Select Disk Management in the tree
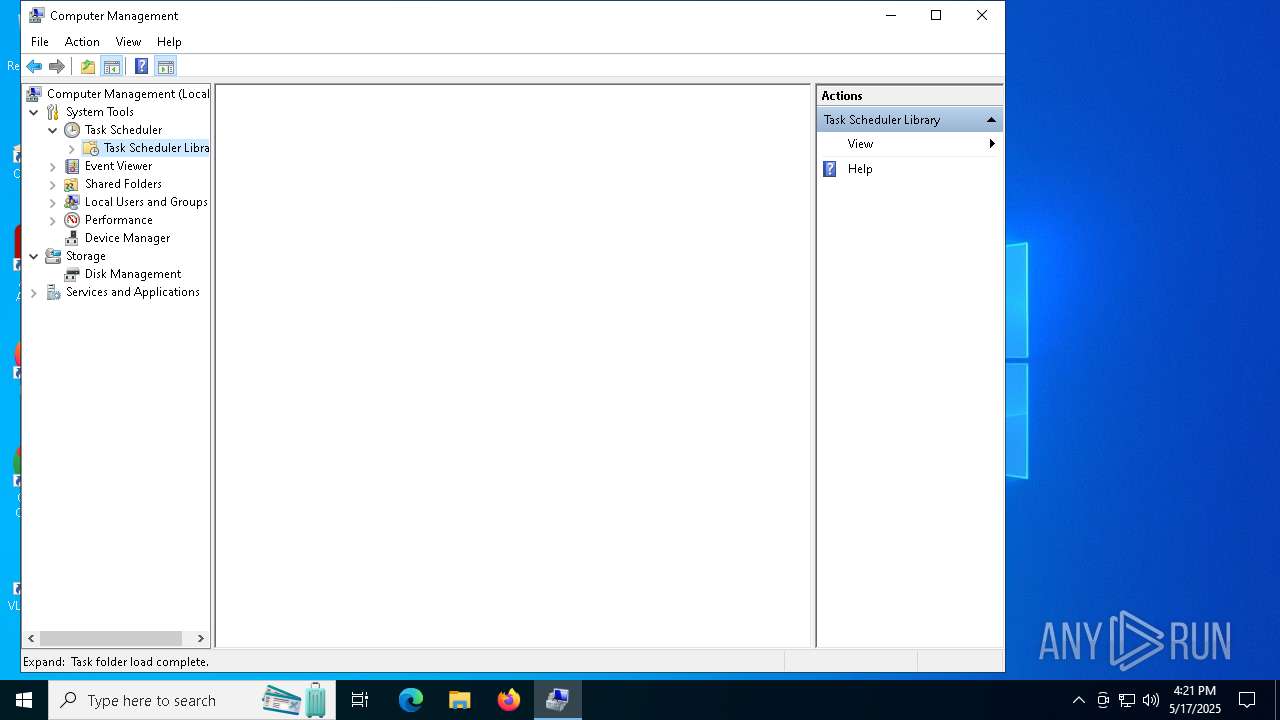This screenshot has height=720, width=1280. pyautogui.click(x=133, y=274)
